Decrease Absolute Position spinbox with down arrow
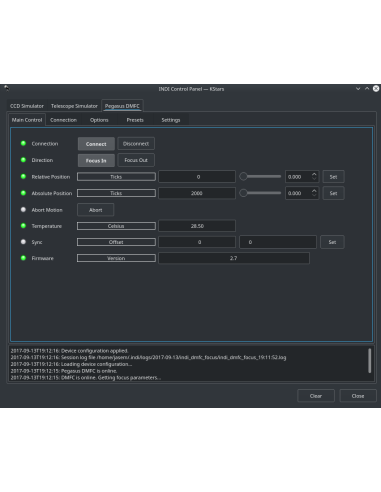This screenshot has width=381, height=492. coord(314,196)
